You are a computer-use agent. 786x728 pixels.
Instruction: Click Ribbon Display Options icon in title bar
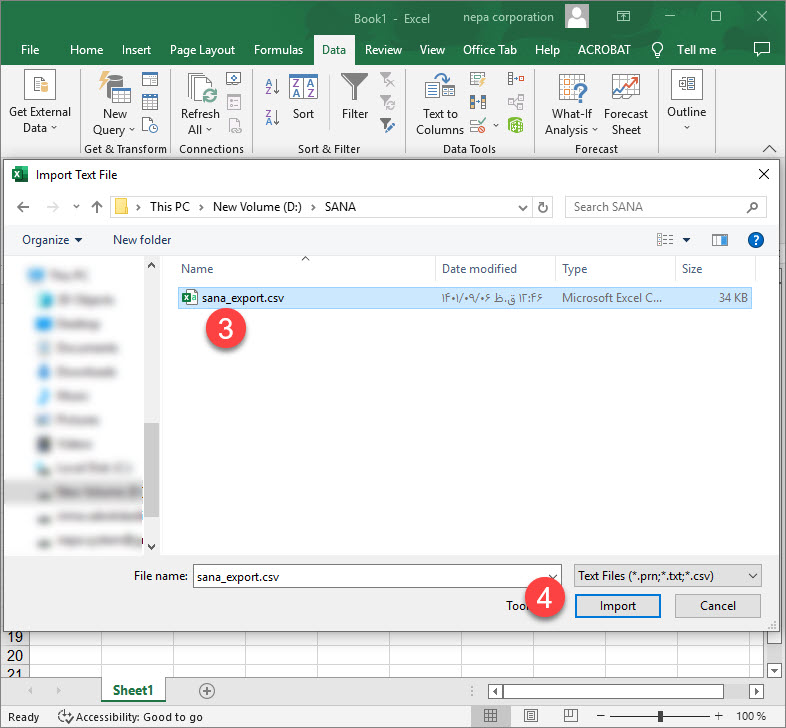click(623, 17)
